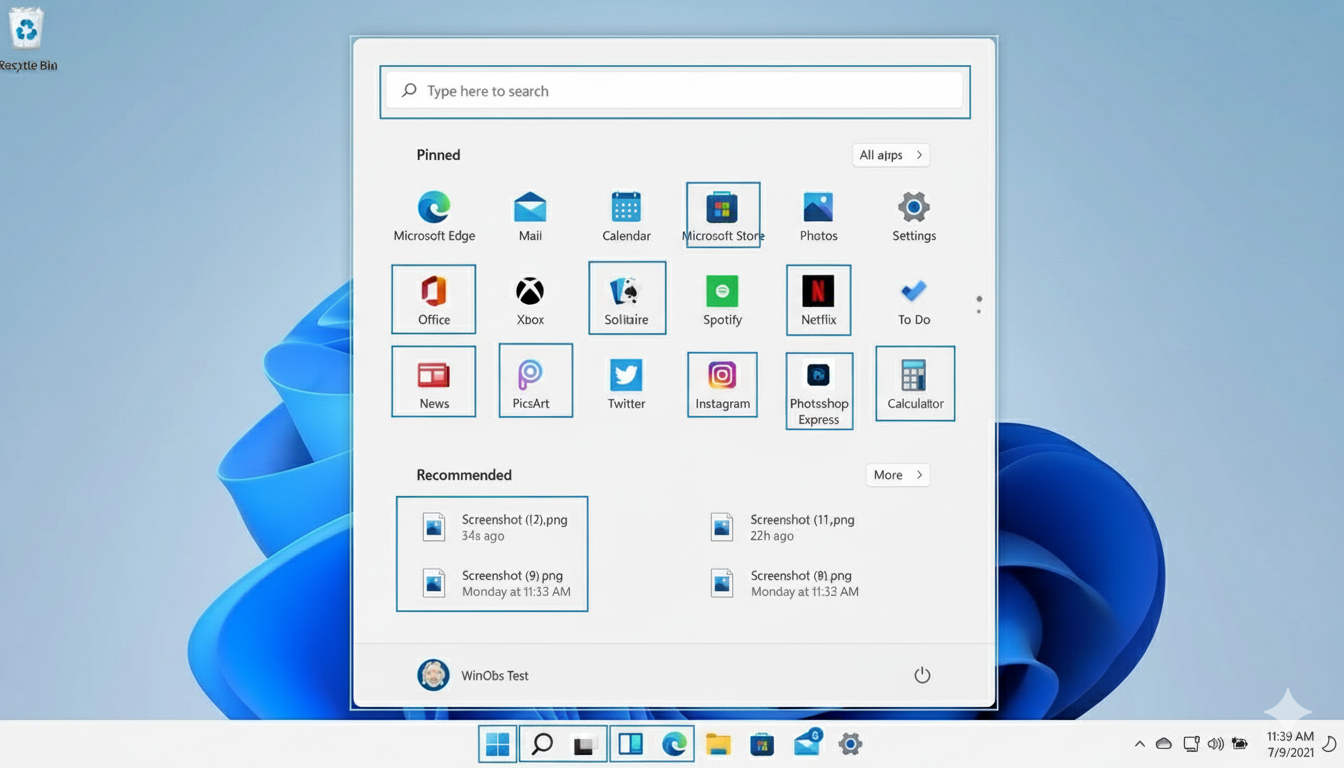Viewport: 1344px width, 768px height.
Task: Open the Solitaire game
Action: [x=626, y=300]
